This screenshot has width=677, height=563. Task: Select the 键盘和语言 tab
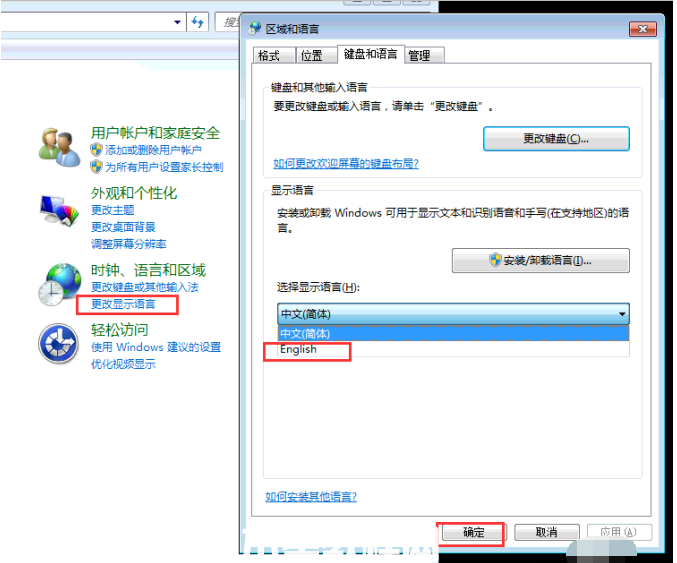[370, 54]
